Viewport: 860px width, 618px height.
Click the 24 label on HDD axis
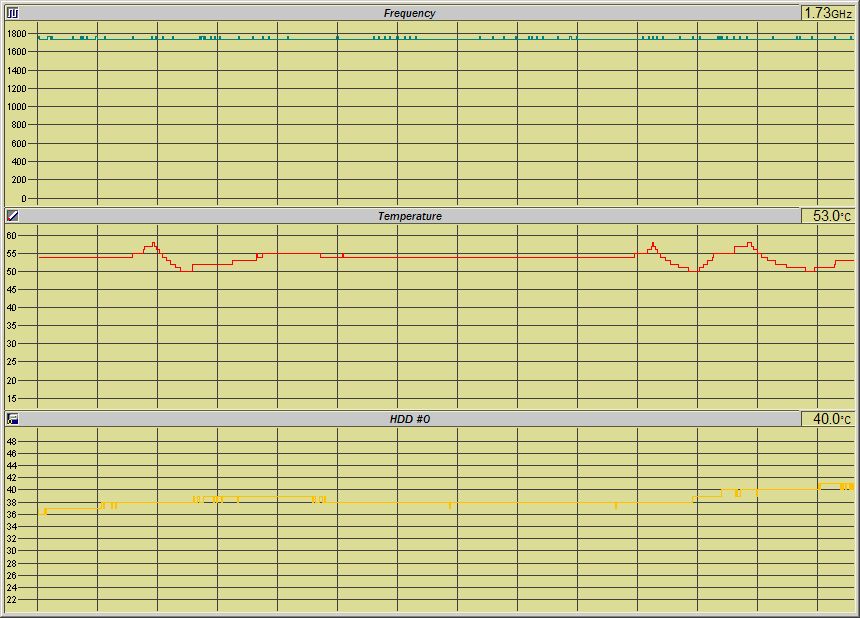[x=12, y=587]
